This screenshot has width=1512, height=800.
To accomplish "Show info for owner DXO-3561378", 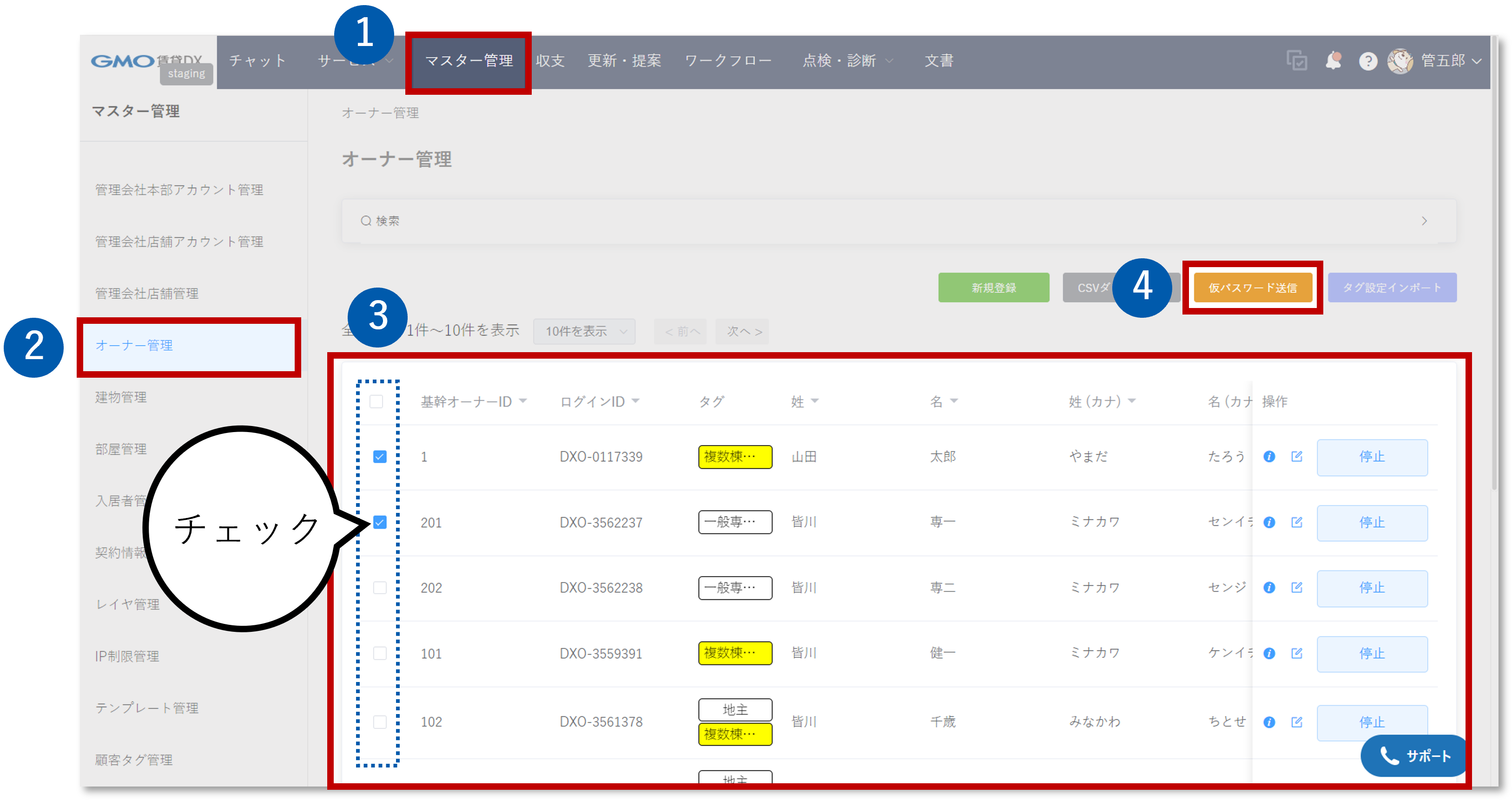I will click(x=1269, y=722).
